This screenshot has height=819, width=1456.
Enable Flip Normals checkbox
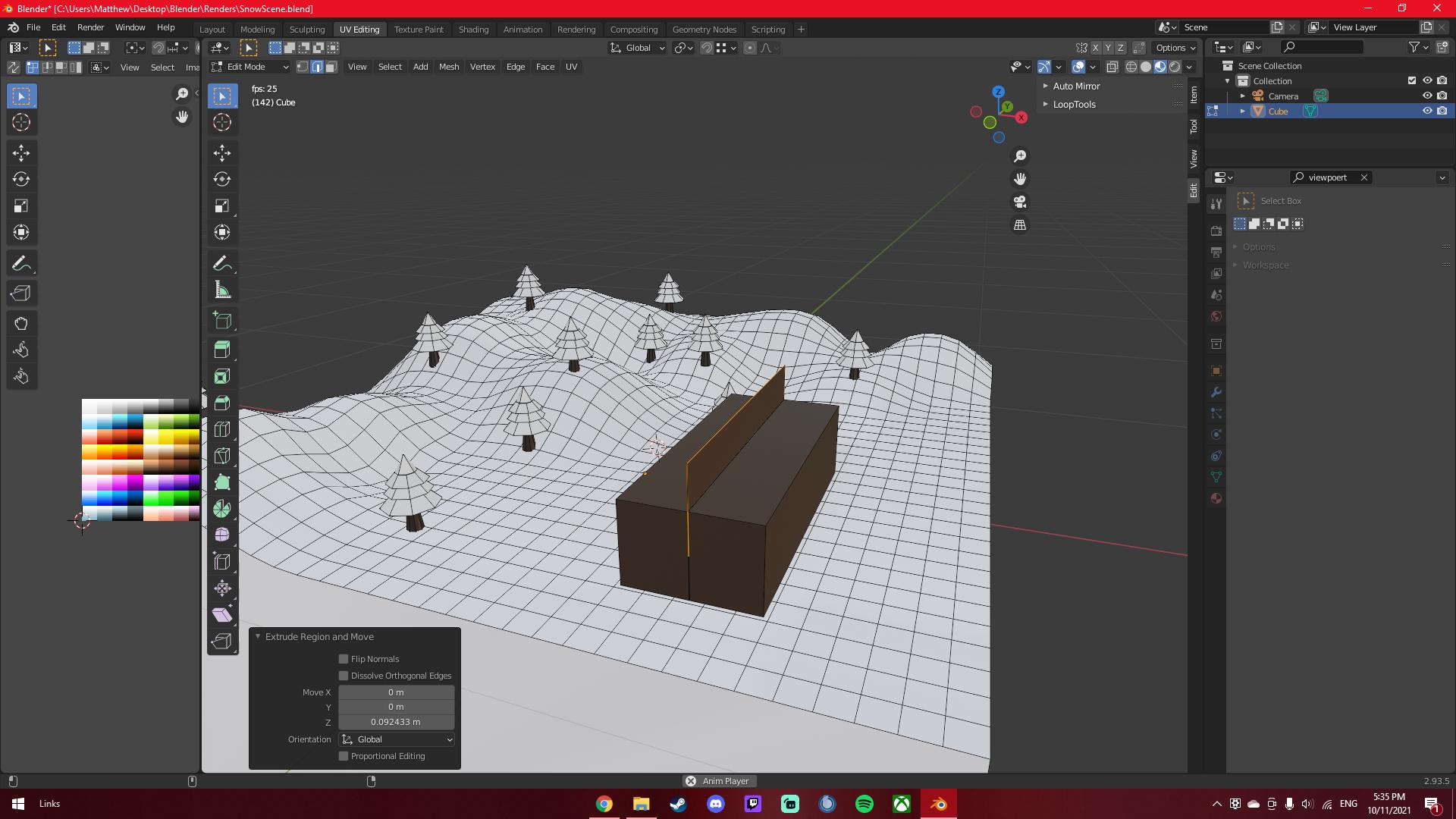pyautogui.click(x=344, y=659)
